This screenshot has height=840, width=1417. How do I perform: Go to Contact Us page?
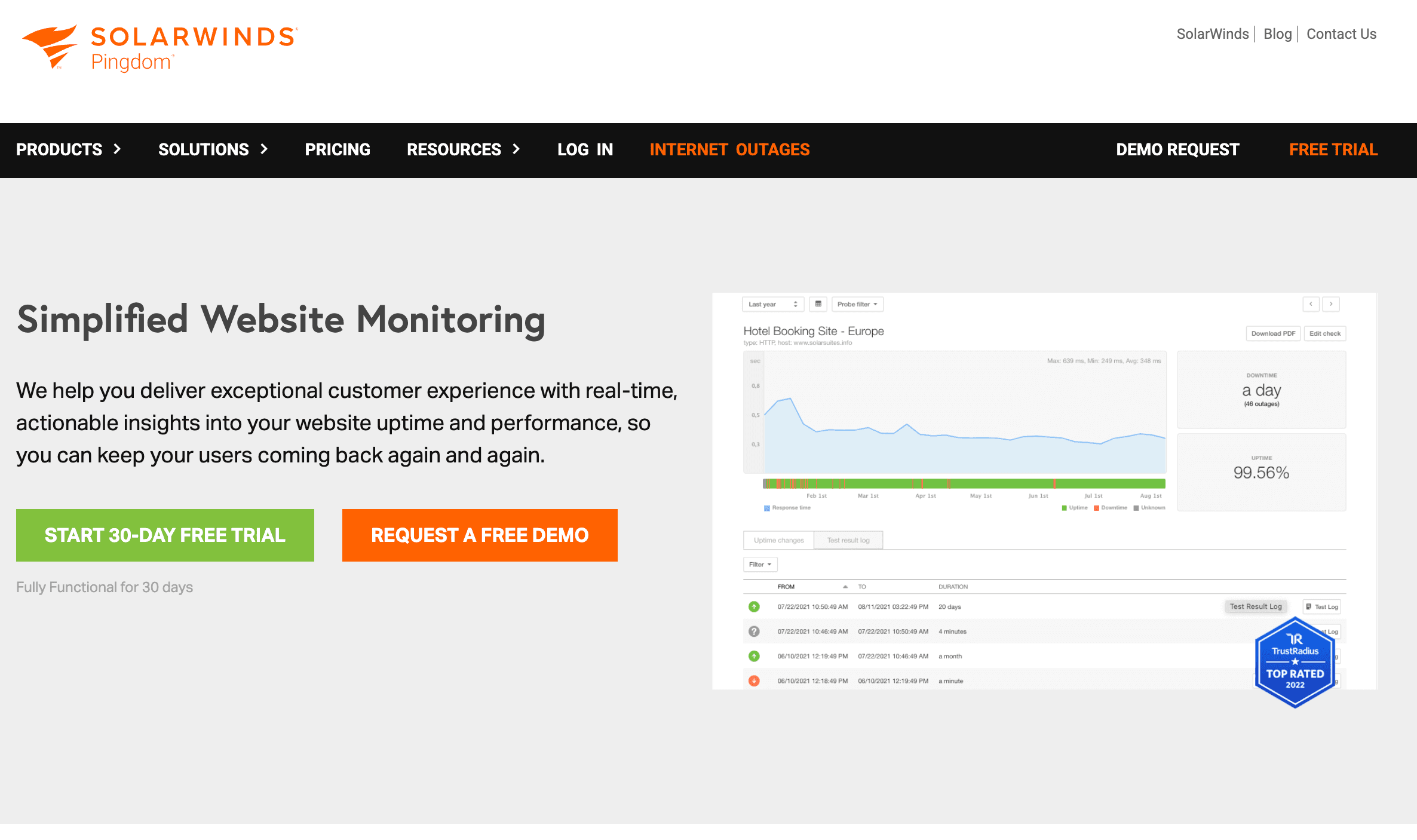pyautogui.click(x=1341, y=34)
